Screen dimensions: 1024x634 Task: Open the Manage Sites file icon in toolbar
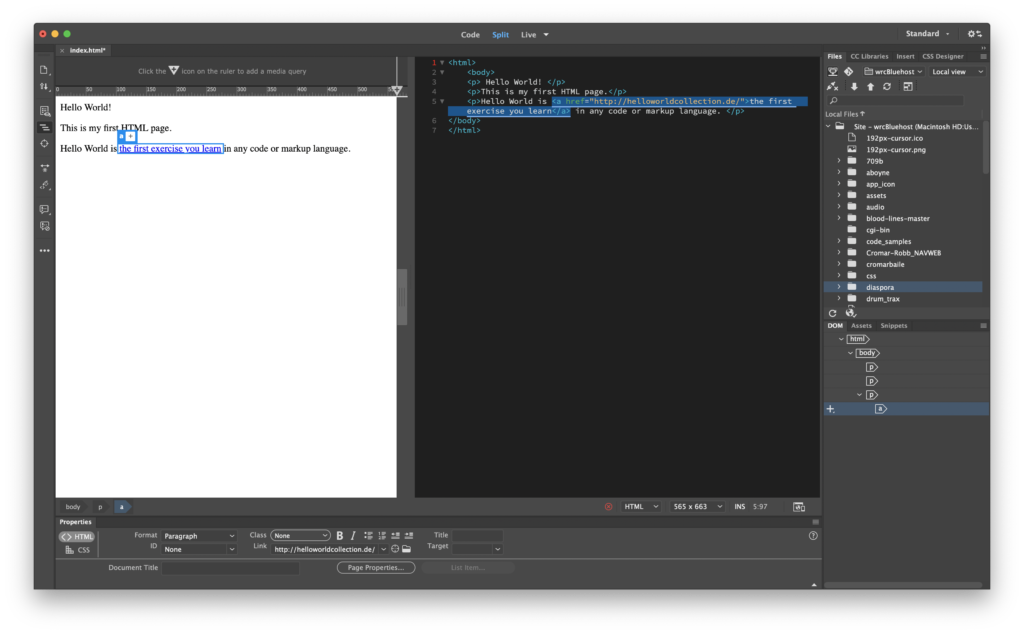[x=45, y=70]
